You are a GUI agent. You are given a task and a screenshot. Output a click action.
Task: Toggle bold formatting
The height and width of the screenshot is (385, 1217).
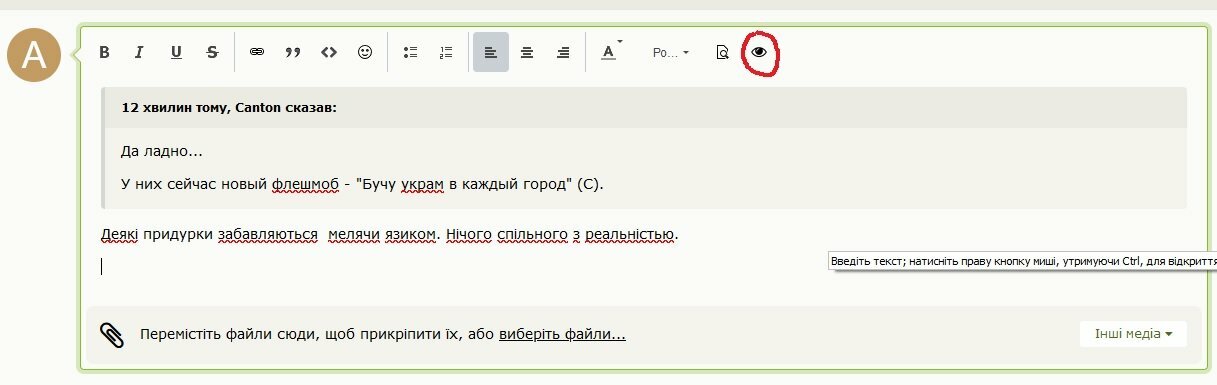point(104,53)
